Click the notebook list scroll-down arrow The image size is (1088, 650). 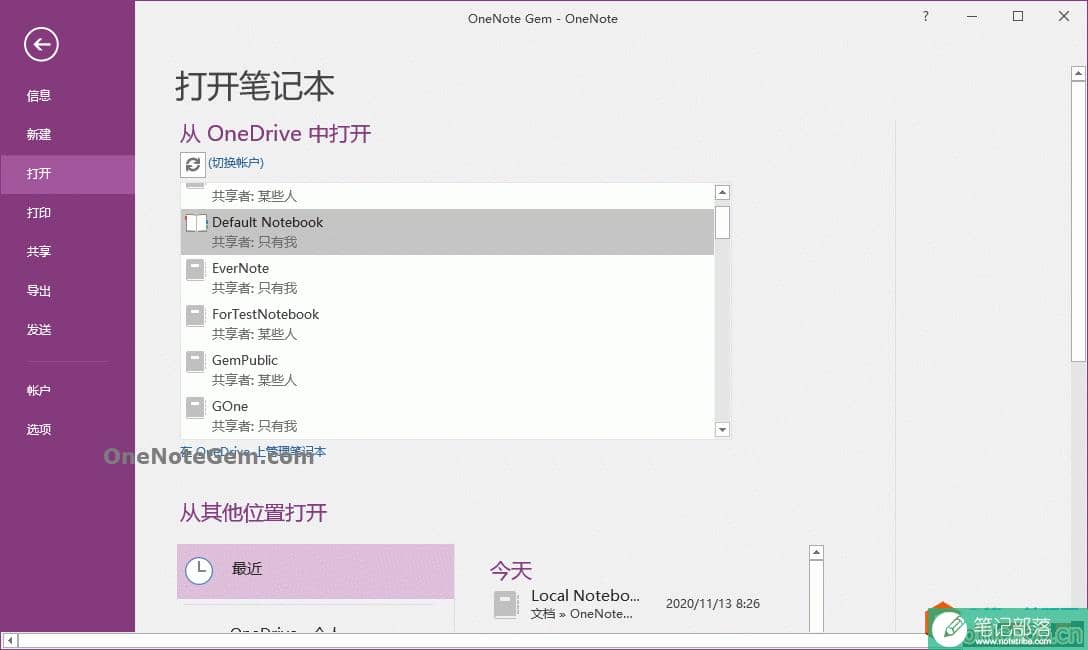[x=722, y=429]
